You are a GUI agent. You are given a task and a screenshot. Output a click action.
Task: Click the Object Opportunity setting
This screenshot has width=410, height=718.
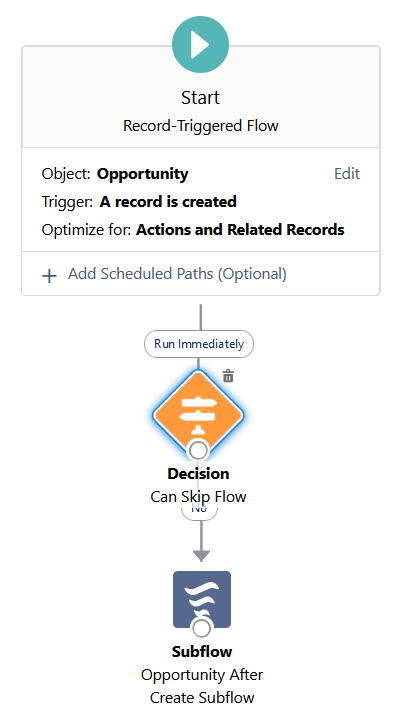(x=115, y=174)
